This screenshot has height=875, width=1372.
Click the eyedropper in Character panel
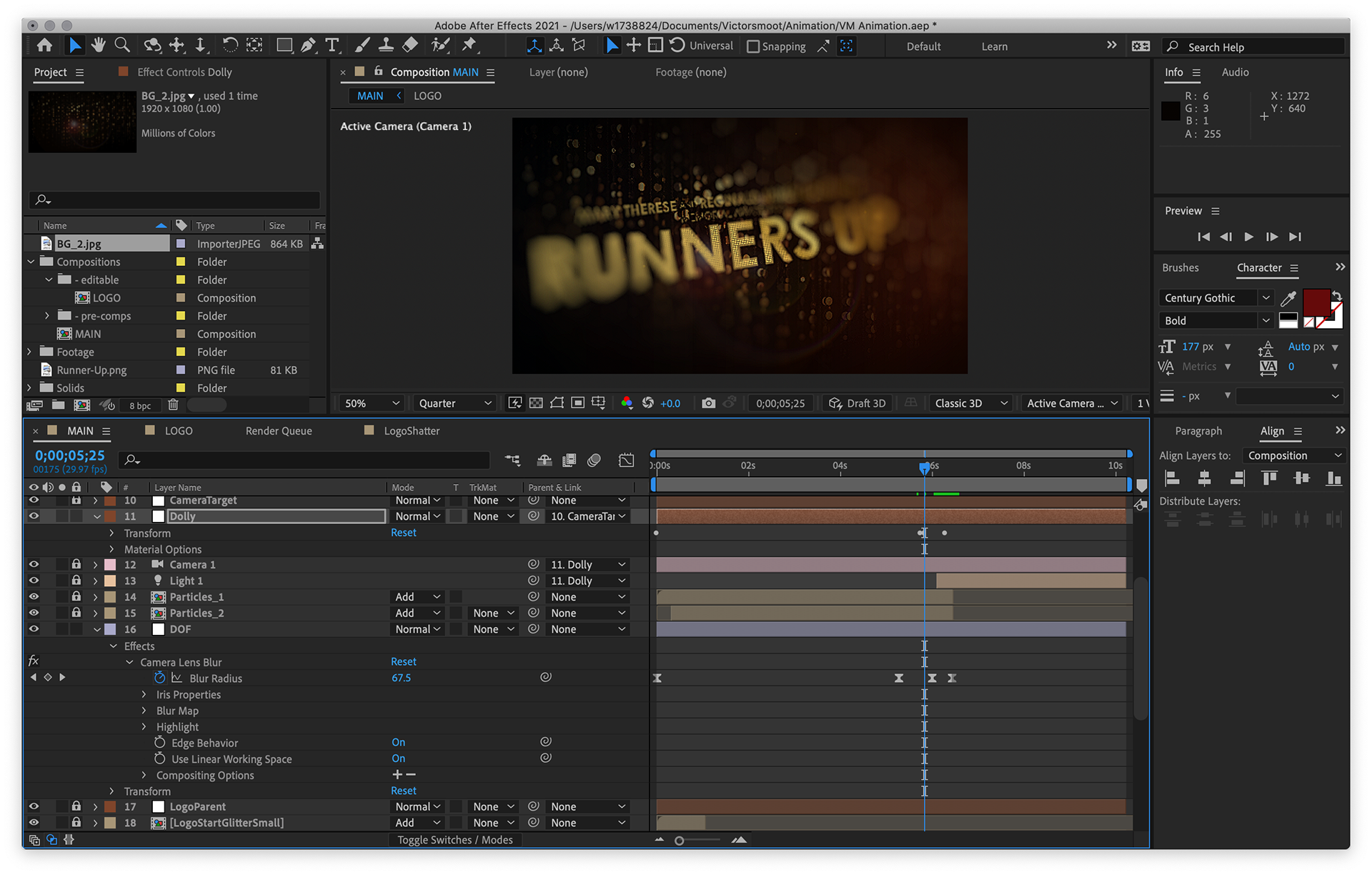1288,298
